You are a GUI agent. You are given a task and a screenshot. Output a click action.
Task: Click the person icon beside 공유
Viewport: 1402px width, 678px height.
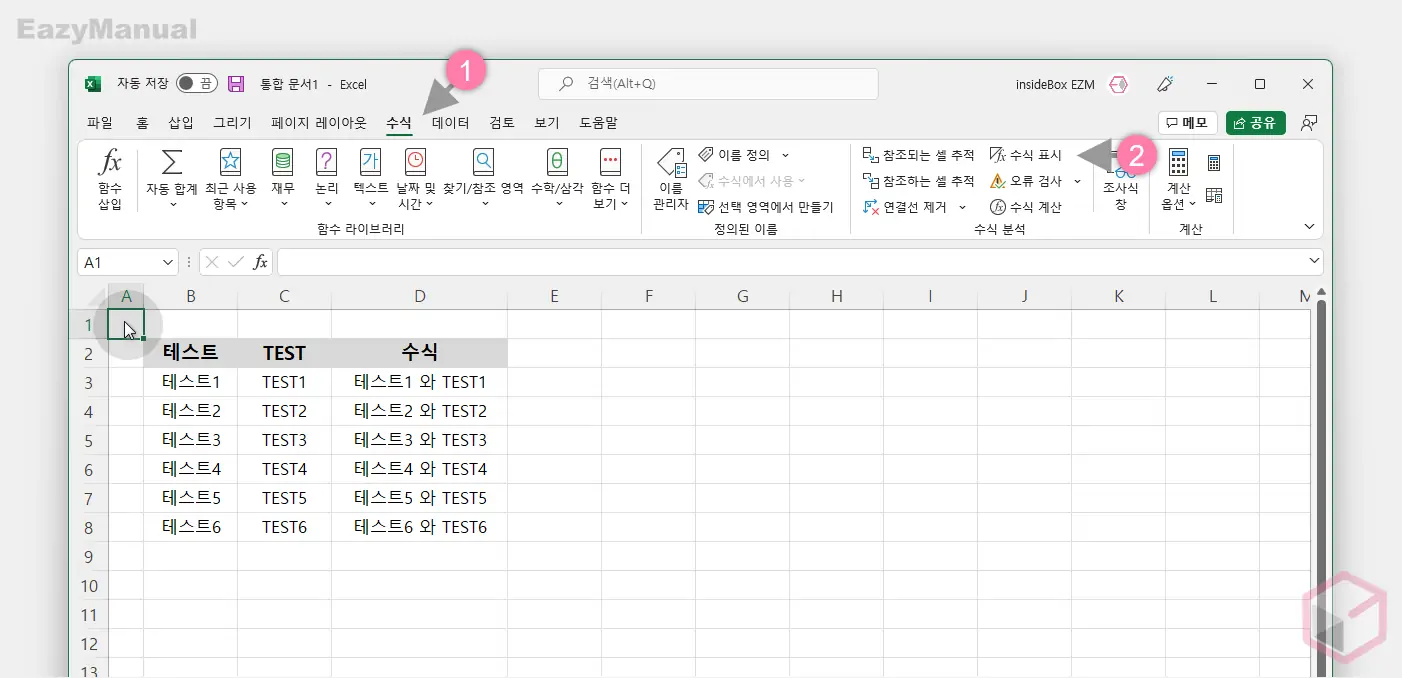(1308, 123)
